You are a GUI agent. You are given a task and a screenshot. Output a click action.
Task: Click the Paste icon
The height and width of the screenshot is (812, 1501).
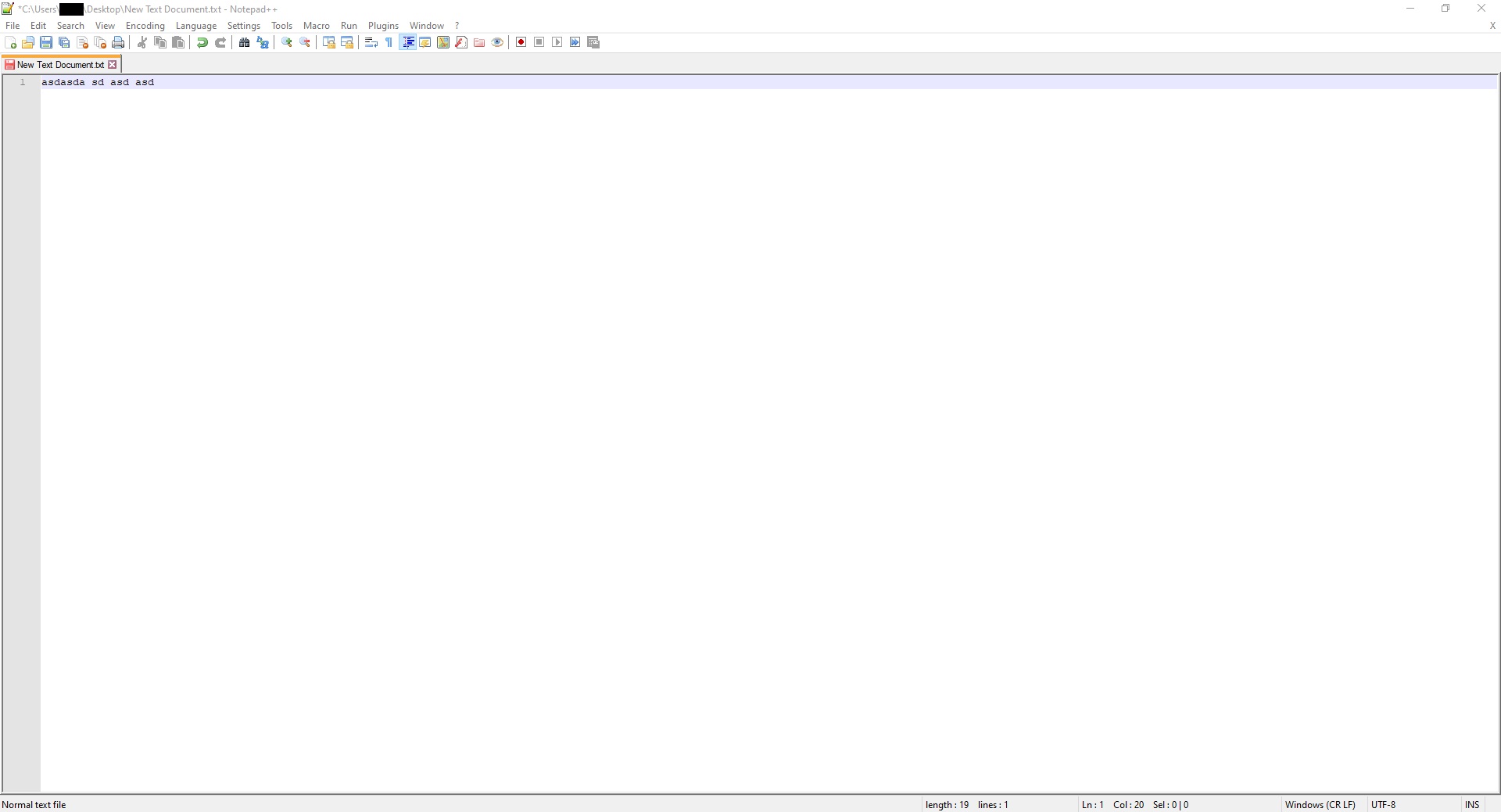(177, 42)
